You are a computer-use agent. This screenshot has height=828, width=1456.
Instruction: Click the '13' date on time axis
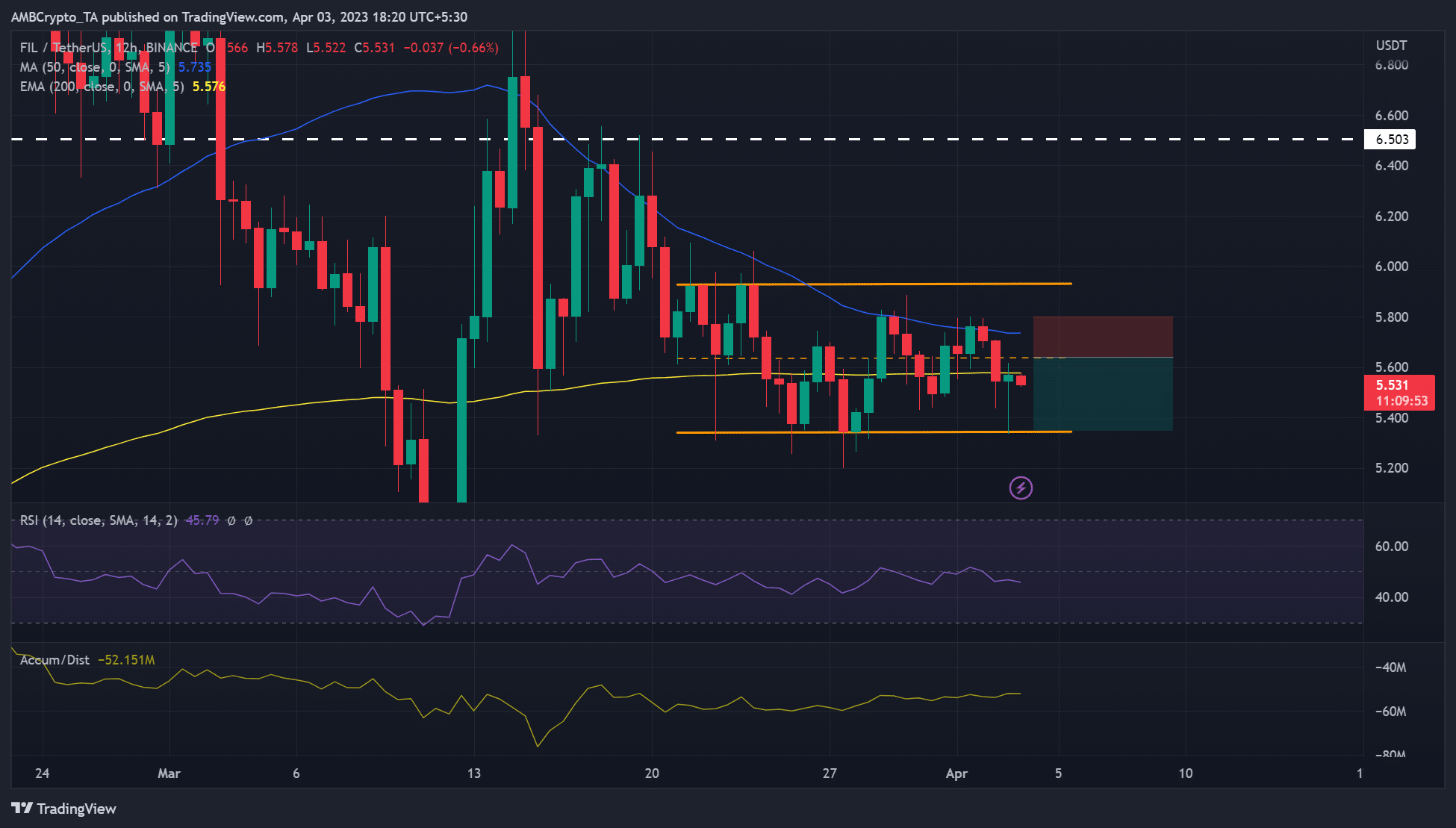474,773
